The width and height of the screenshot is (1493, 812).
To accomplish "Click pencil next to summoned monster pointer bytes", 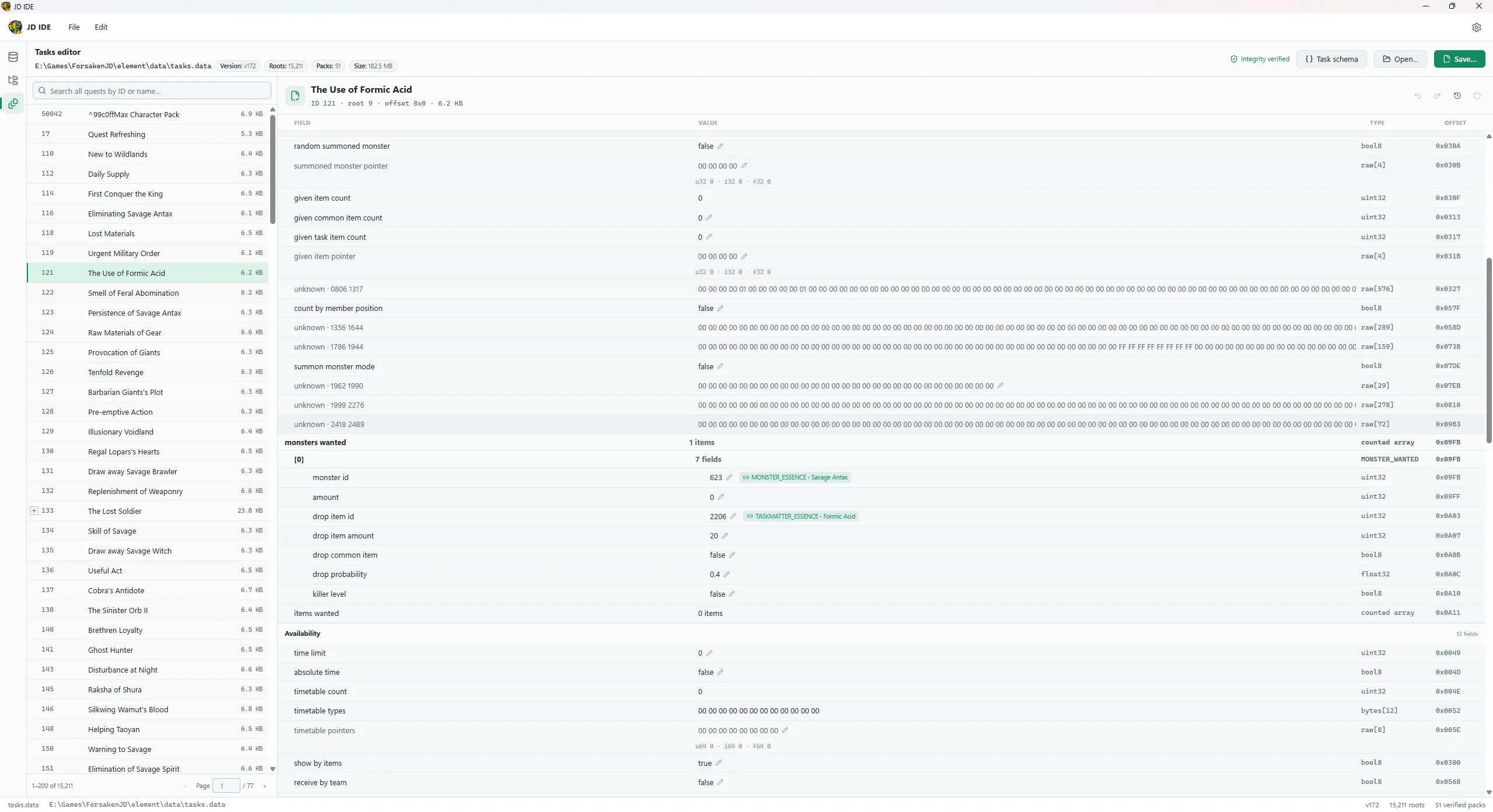I will (x=744, y=166).
